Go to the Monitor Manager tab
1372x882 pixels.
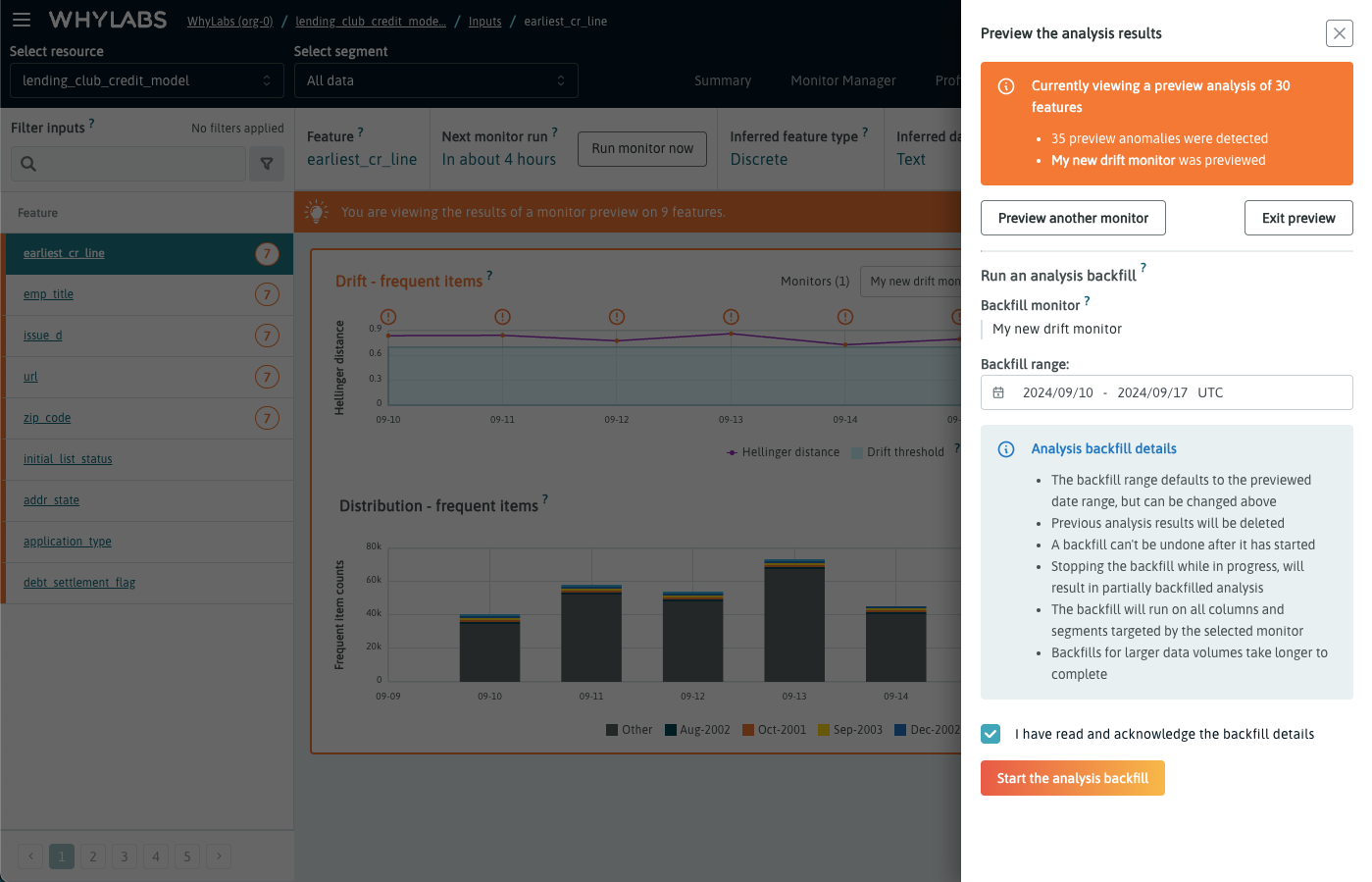[x=843, y=80]
